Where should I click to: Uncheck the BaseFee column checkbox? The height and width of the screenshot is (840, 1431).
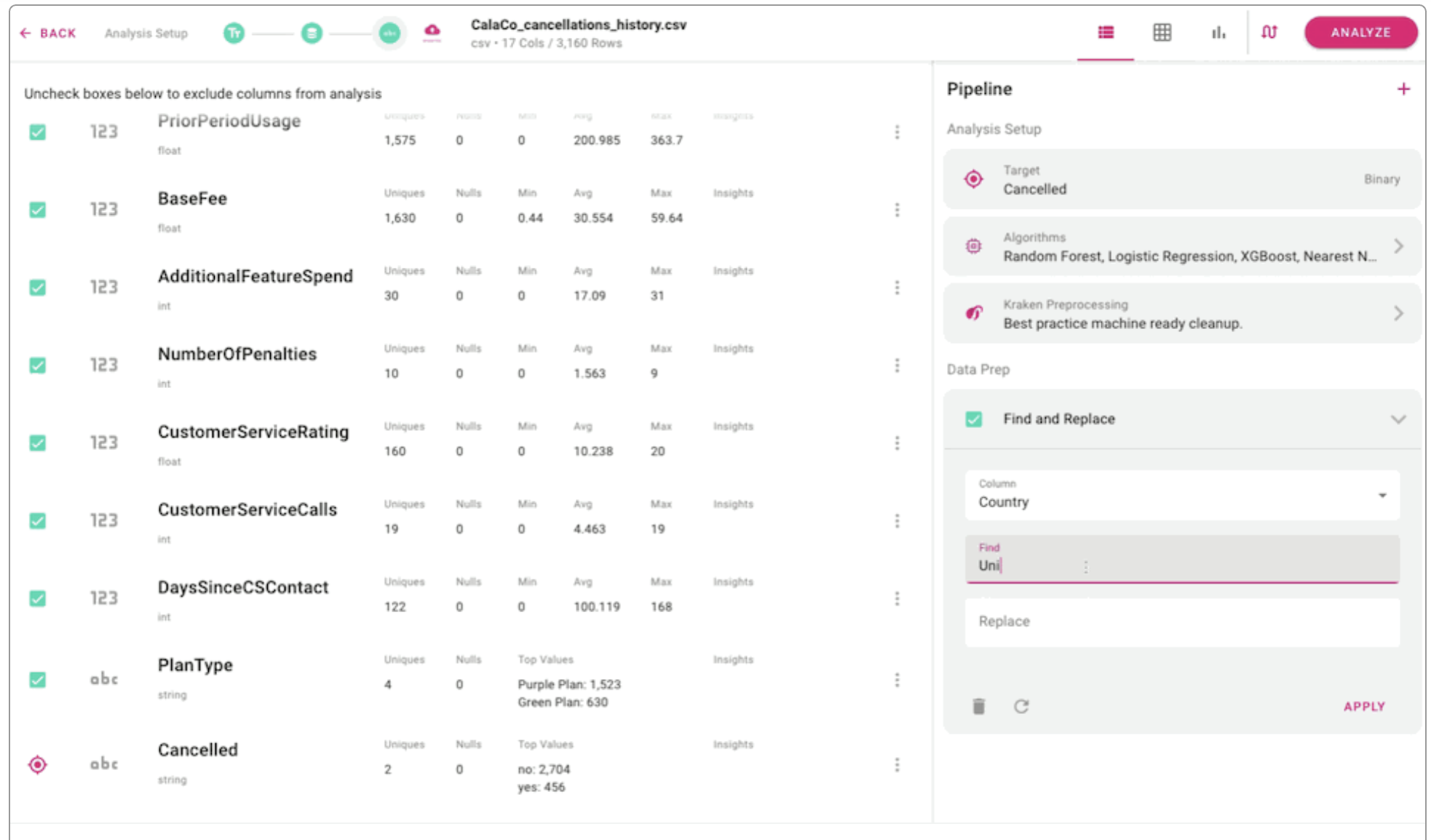[38, 210]
